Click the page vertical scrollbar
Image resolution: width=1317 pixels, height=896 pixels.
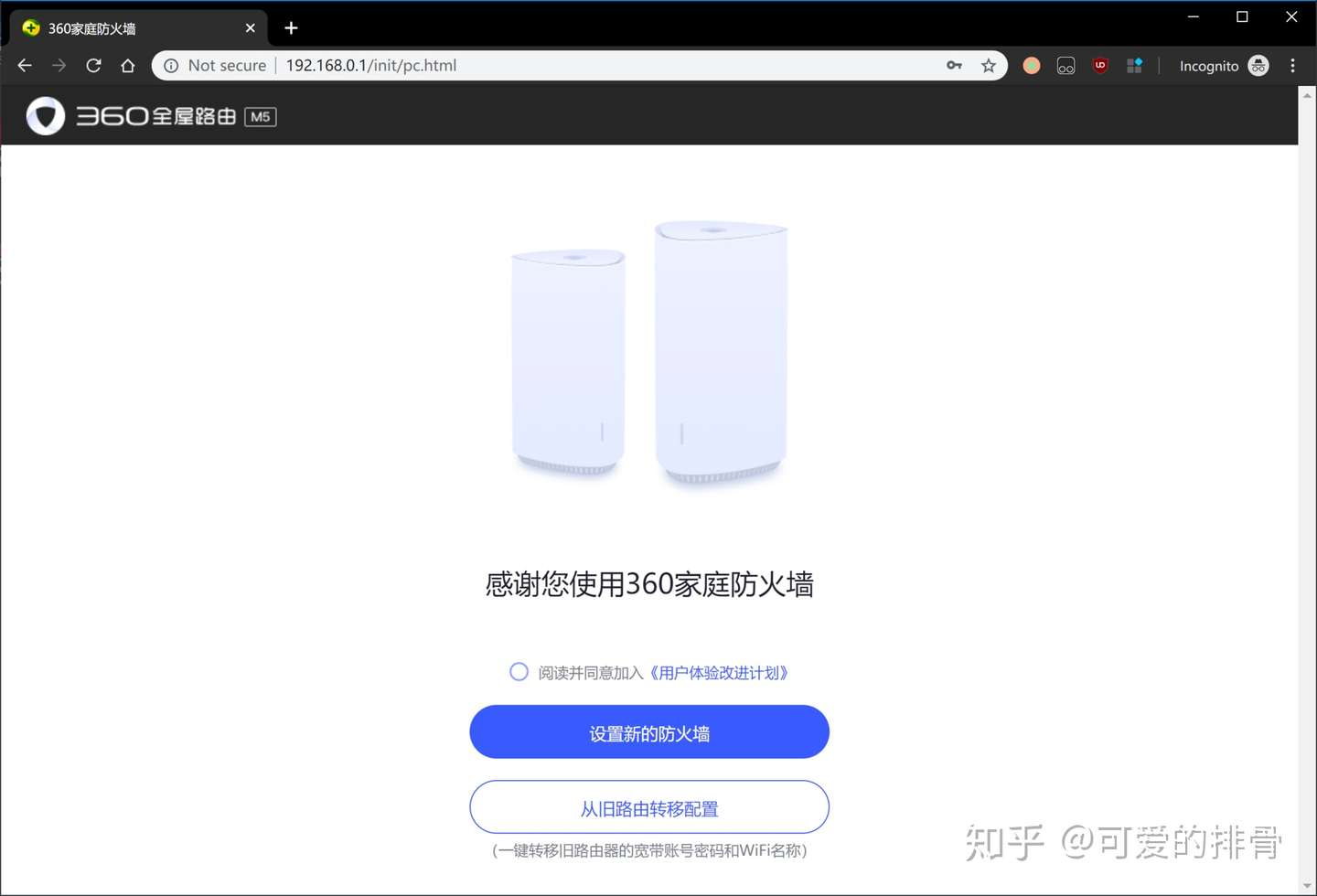(1307, 490)
